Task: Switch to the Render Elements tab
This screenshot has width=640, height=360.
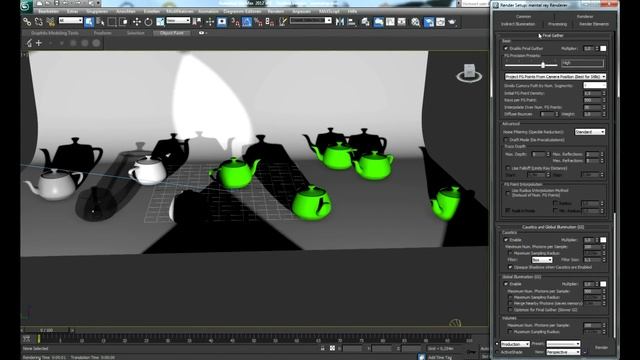Action: tap(594, 24)
